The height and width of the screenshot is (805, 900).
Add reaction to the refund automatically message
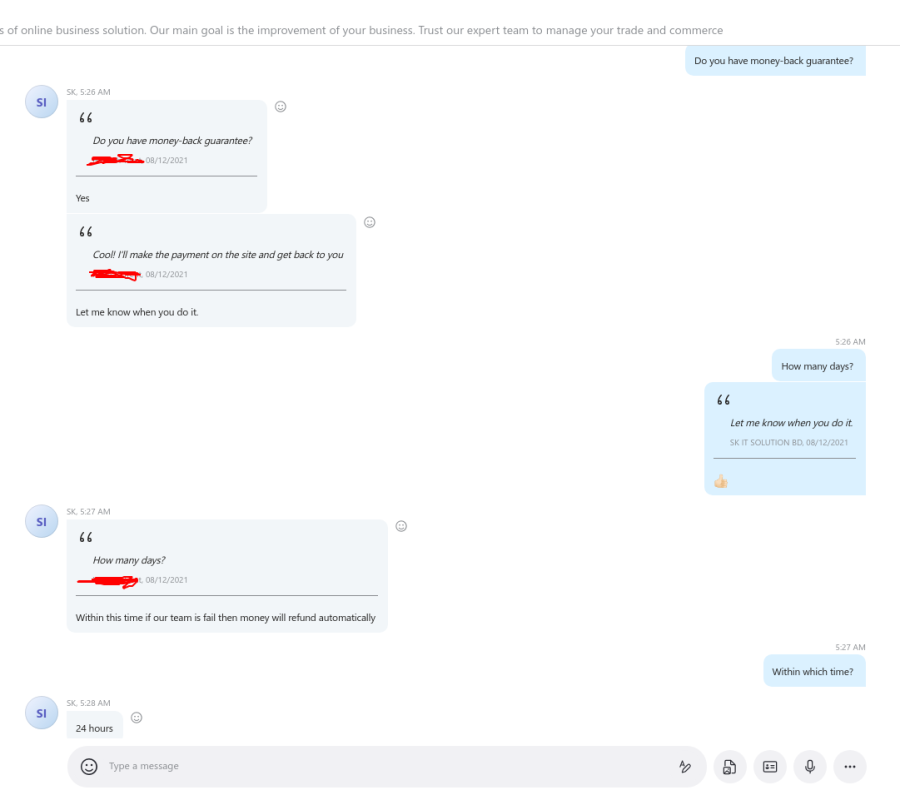click(401, 526)
